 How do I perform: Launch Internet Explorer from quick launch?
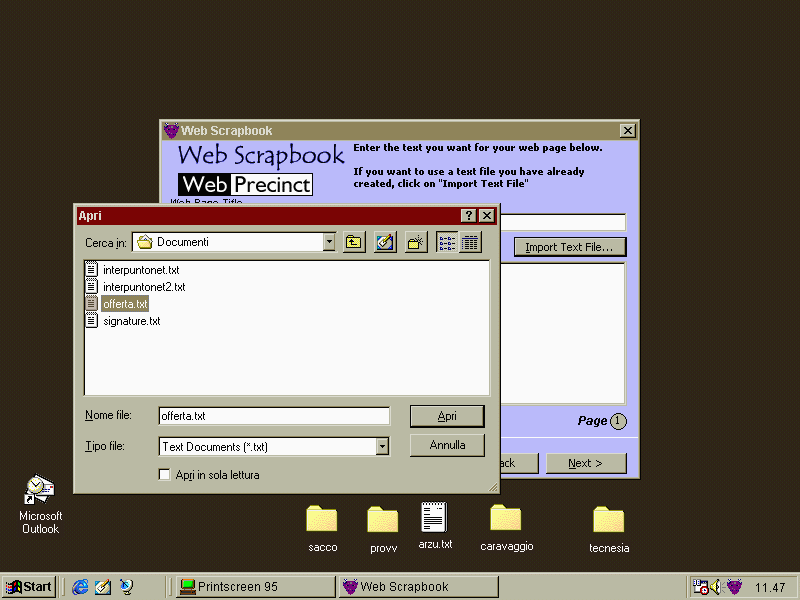click(x=80, y=587)
